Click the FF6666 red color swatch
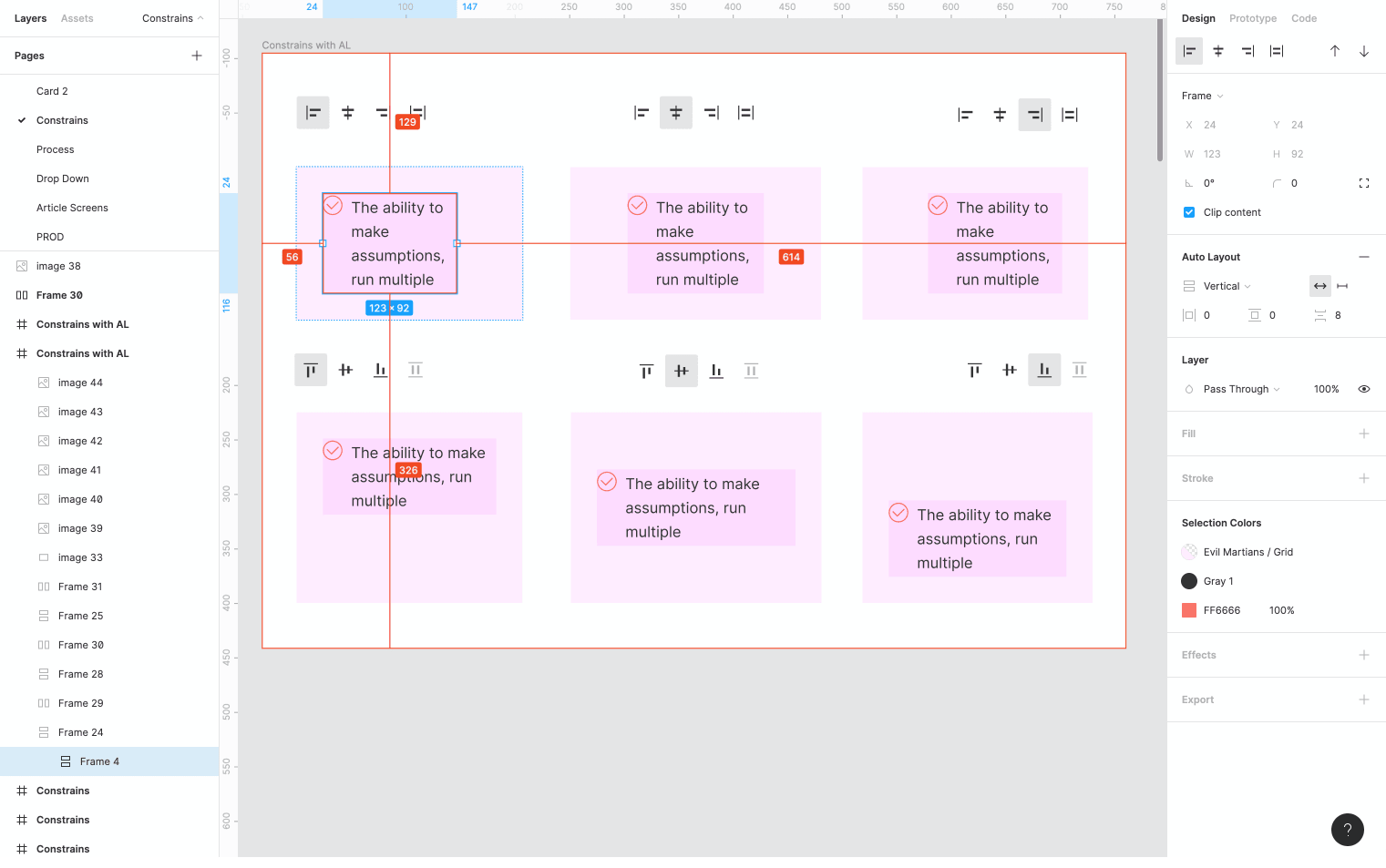The width and height of the screenshot is (1386, 868). click(x=1189, y=610)
